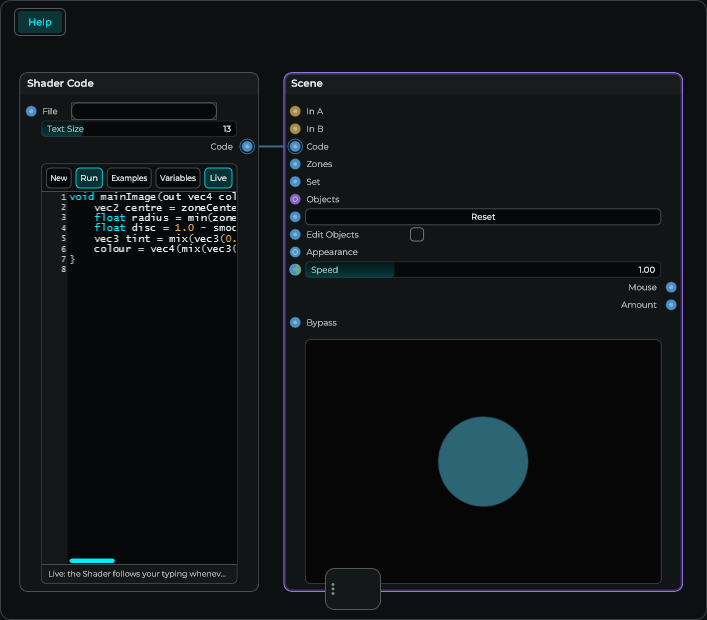
Task: Click the teal circle in preview
Action: coord(483,461)
